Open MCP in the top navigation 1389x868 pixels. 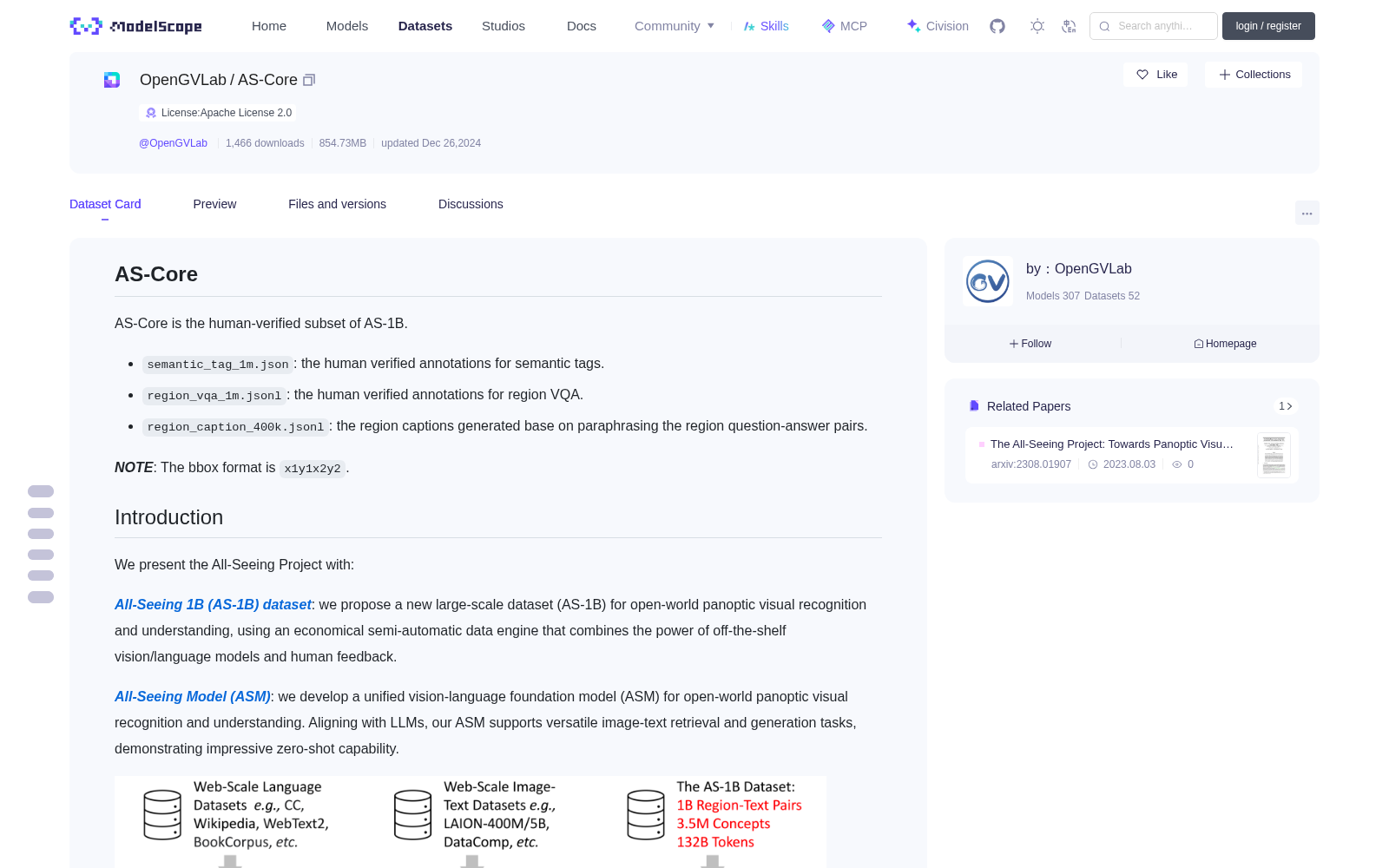(x=845, y=26)
